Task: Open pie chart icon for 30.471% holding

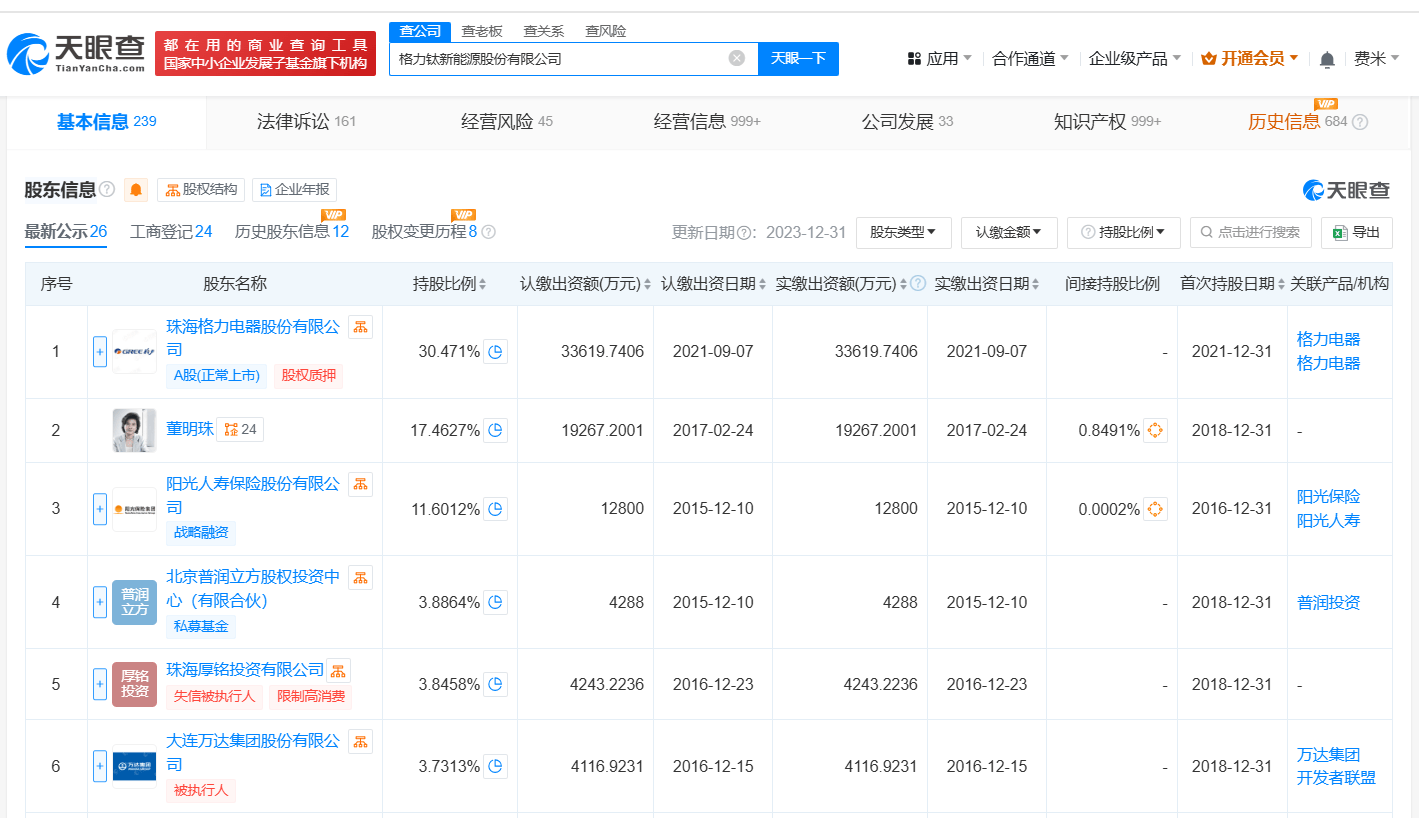Action: [x=496, y=351]
